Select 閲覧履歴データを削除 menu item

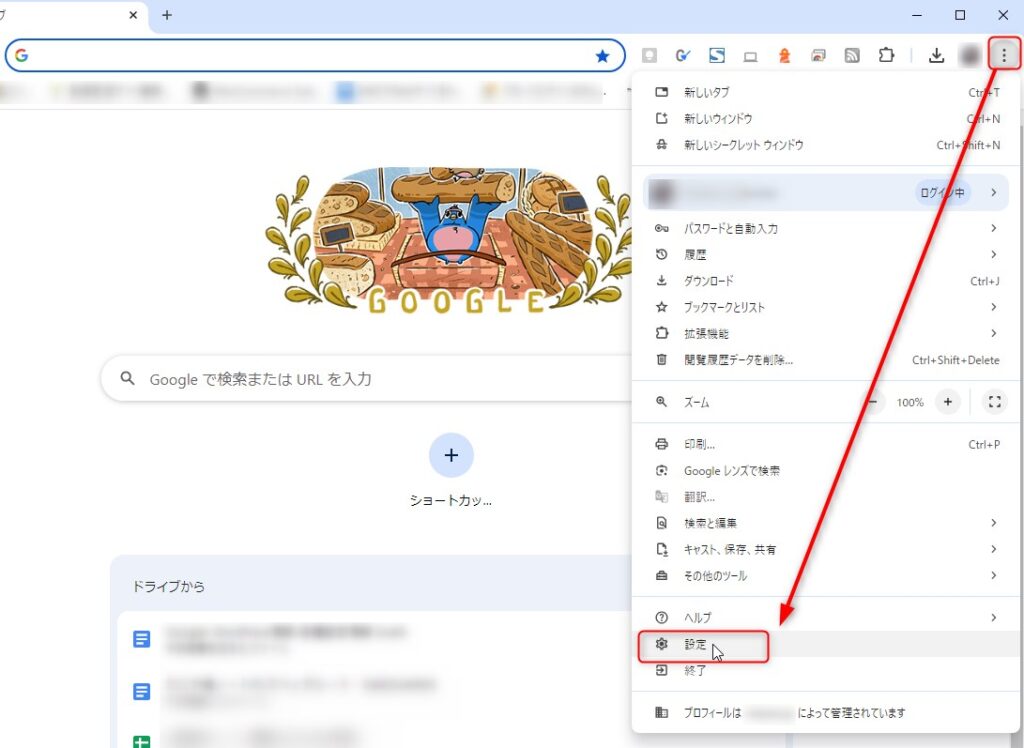[x=827, y=360]
